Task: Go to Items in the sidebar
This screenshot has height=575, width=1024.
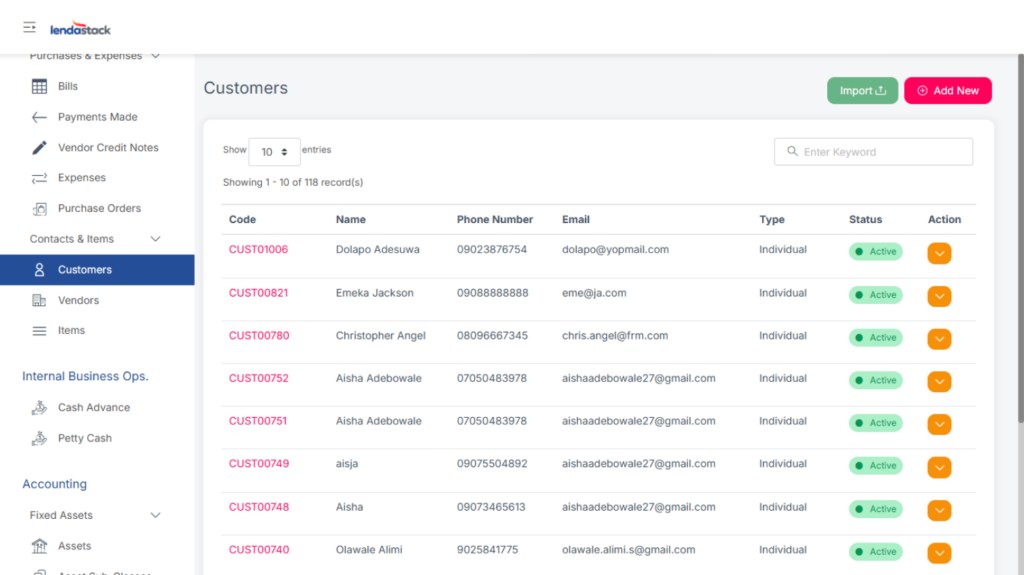Action: click(x=71, y=330)
